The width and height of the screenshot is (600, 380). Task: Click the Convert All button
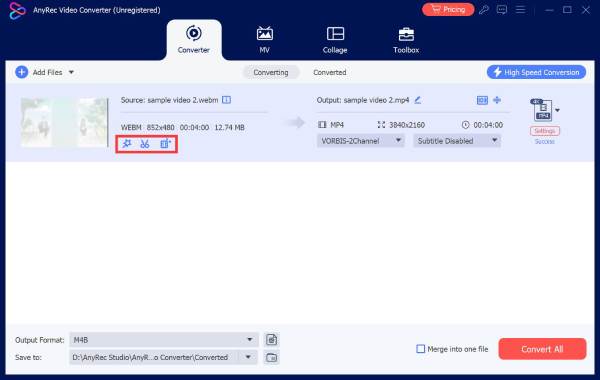click(x=542, y=349)
